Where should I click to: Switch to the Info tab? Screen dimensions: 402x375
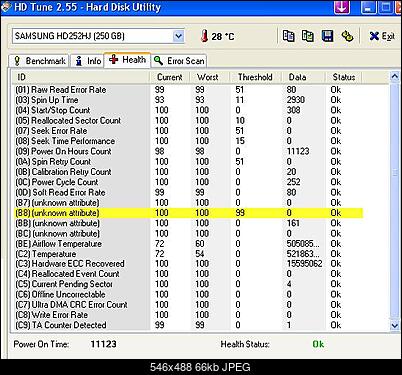click(x=88, y=61)
